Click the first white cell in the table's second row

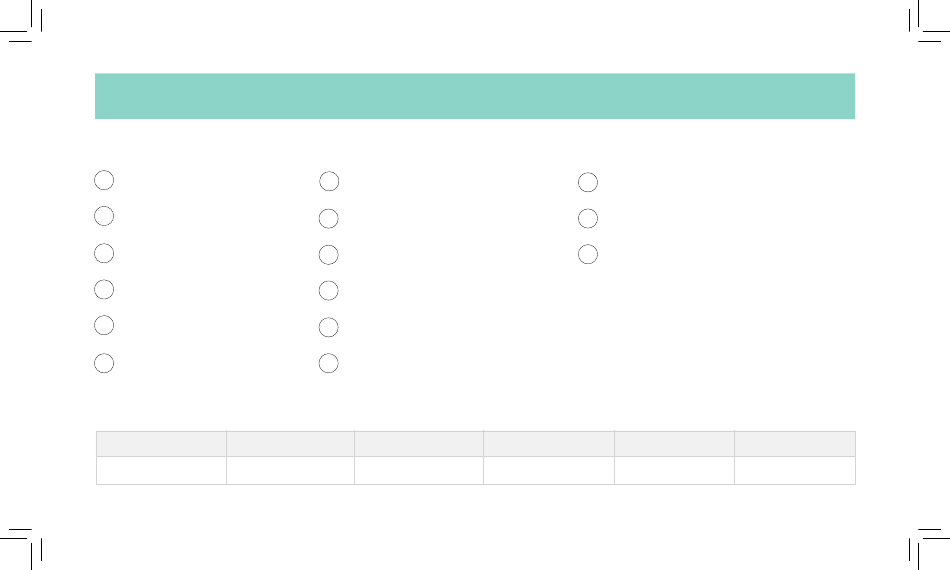pos(161,471)
